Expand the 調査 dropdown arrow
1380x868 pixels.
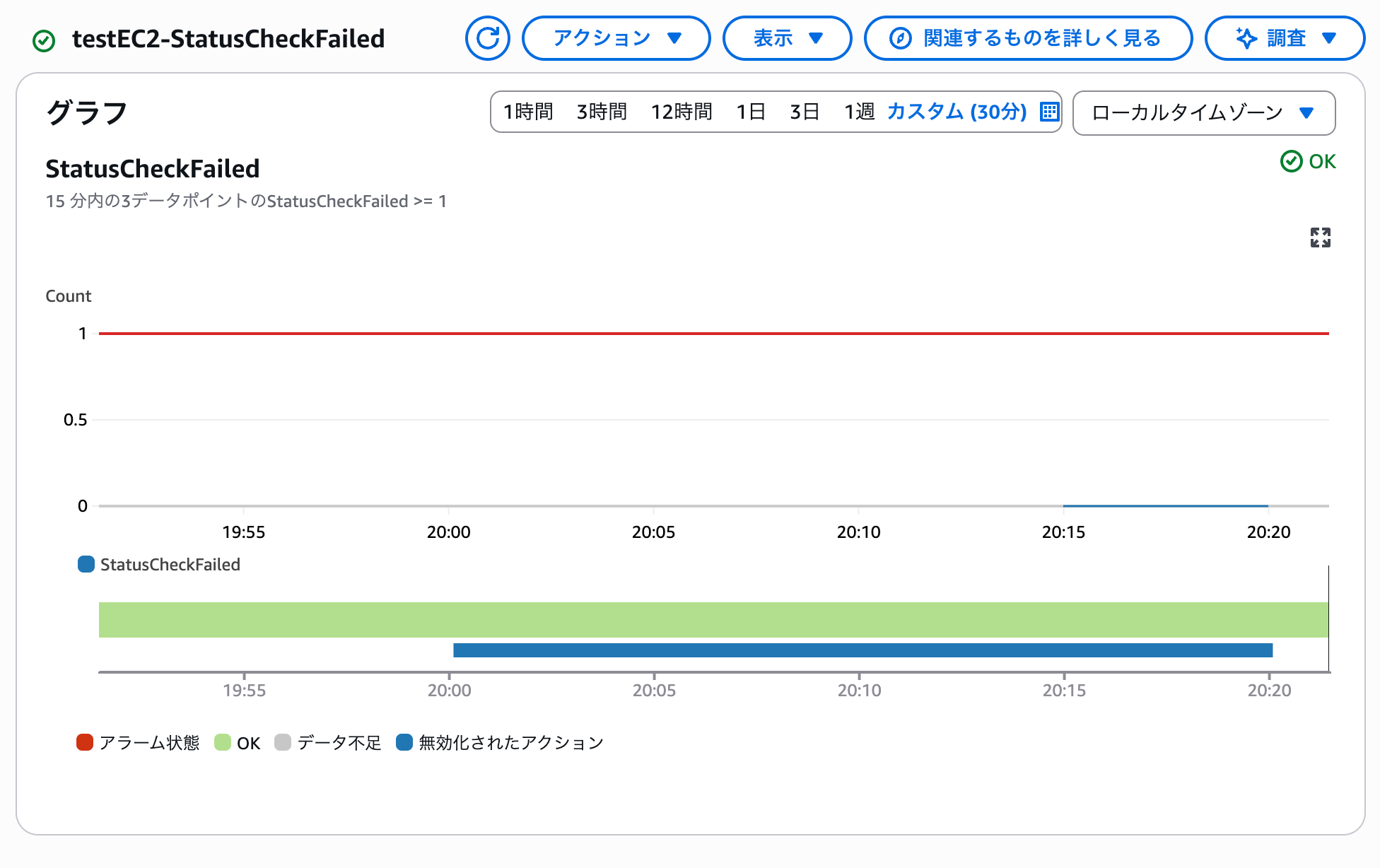(1329, 38)
